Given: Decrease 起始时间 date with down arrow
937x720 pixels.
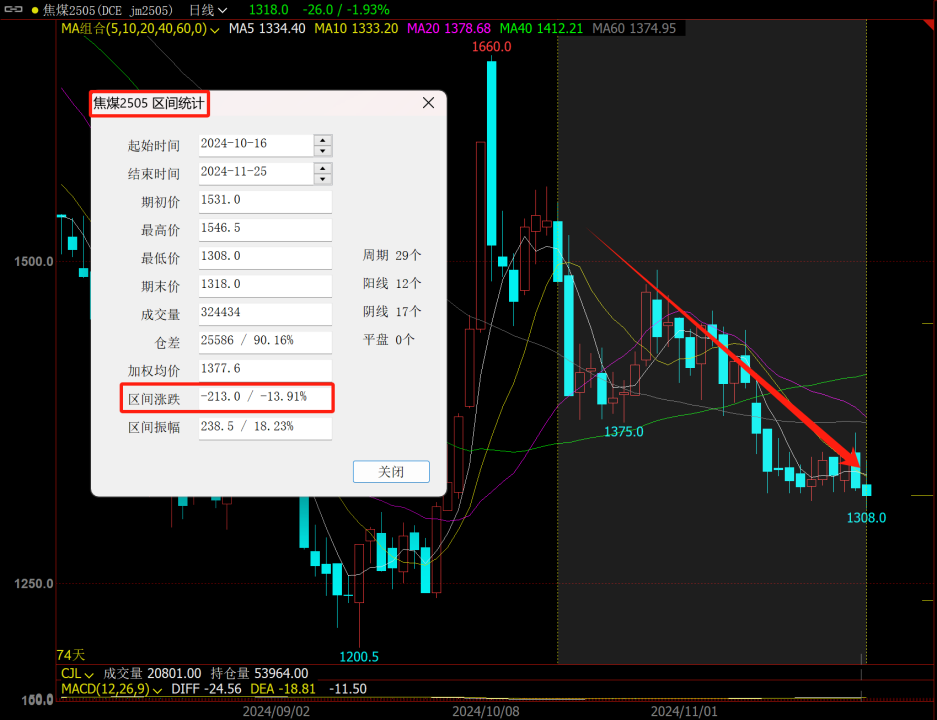Looking at the screenshot, I should click(322, 151).
